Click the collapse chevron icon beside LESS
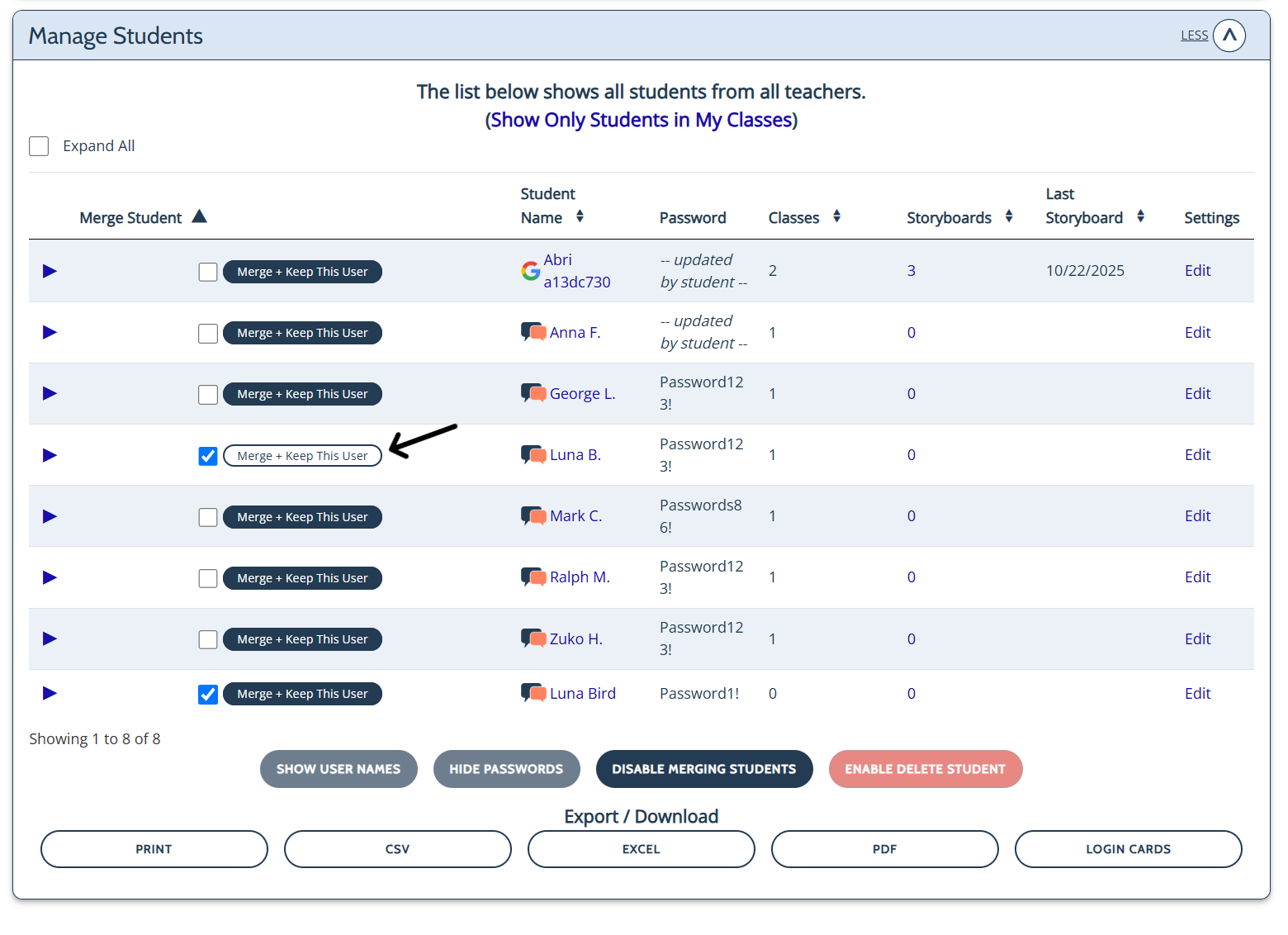 tap(1229, 36)
